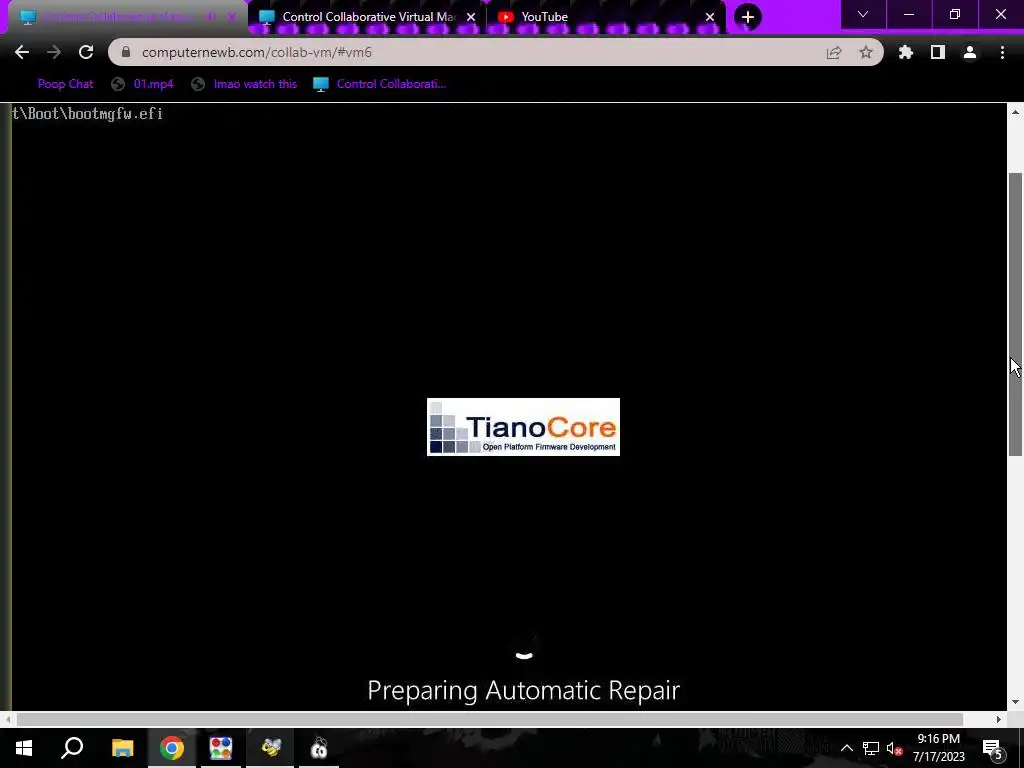Toggle the Chrome side panel

[938, 52]
